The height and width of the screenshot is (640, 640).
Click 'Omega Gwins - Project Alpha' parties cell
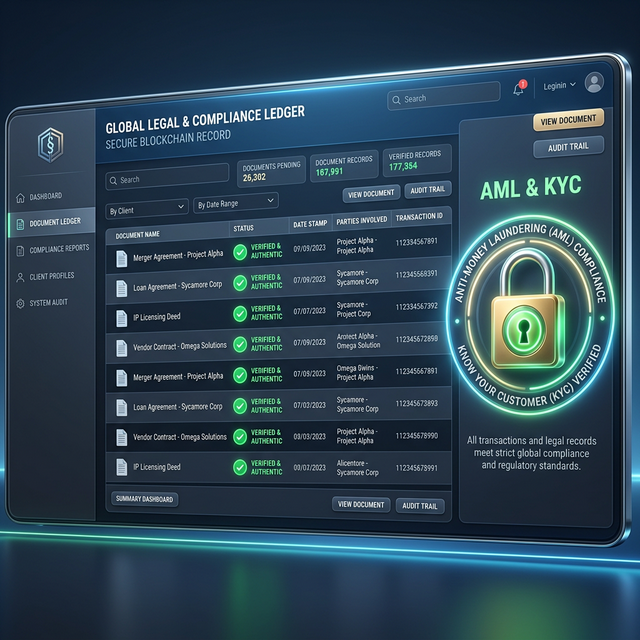[x=357, y=373]
